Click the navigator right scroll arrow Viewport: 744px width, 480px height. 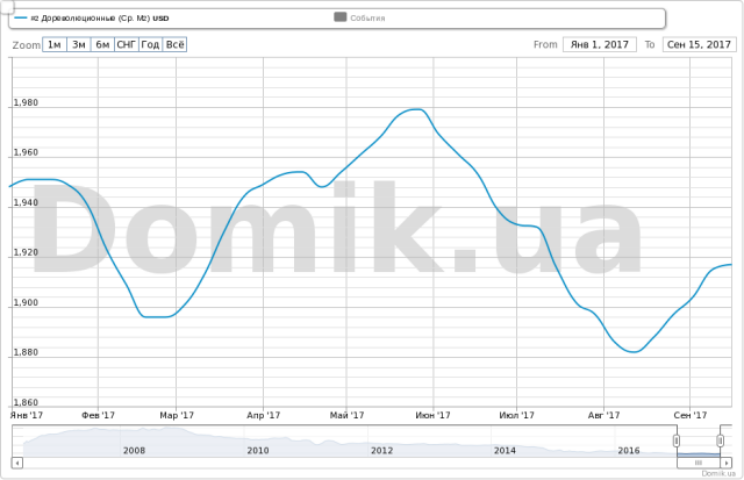pos(726,462)
